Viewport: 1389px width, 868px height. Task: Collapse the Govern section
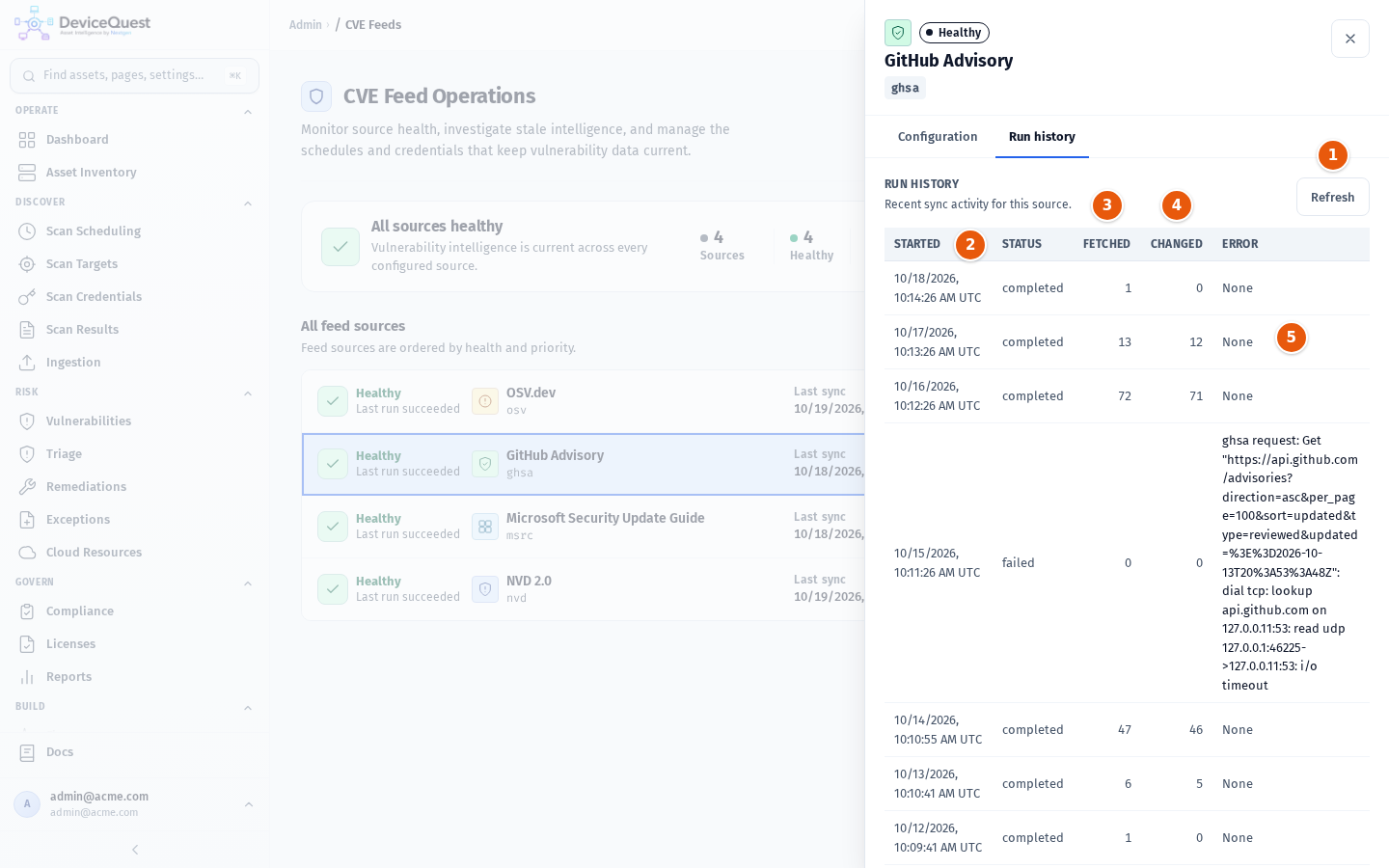(248, 583)
